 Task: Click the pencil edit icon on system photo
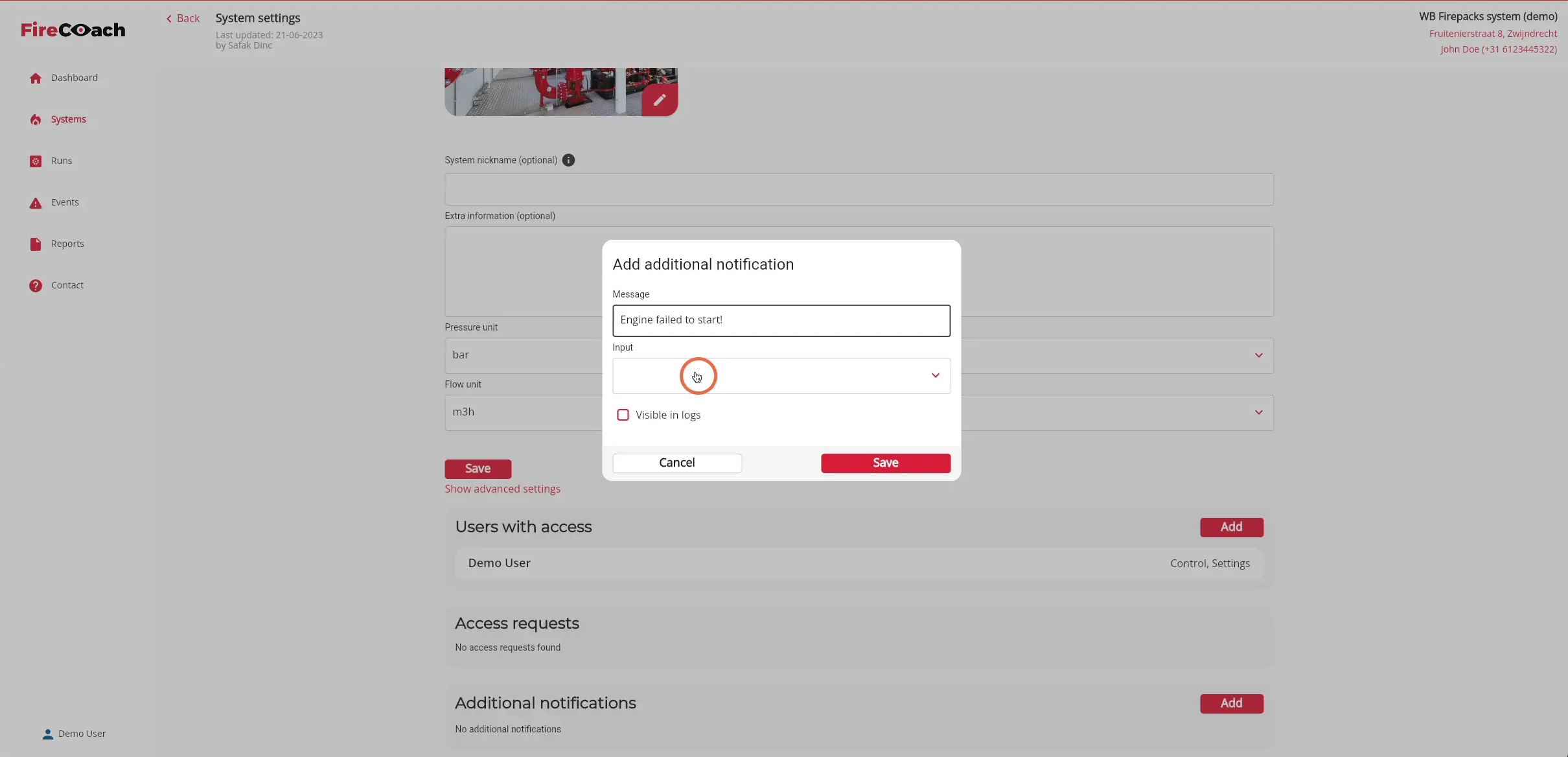660,100
